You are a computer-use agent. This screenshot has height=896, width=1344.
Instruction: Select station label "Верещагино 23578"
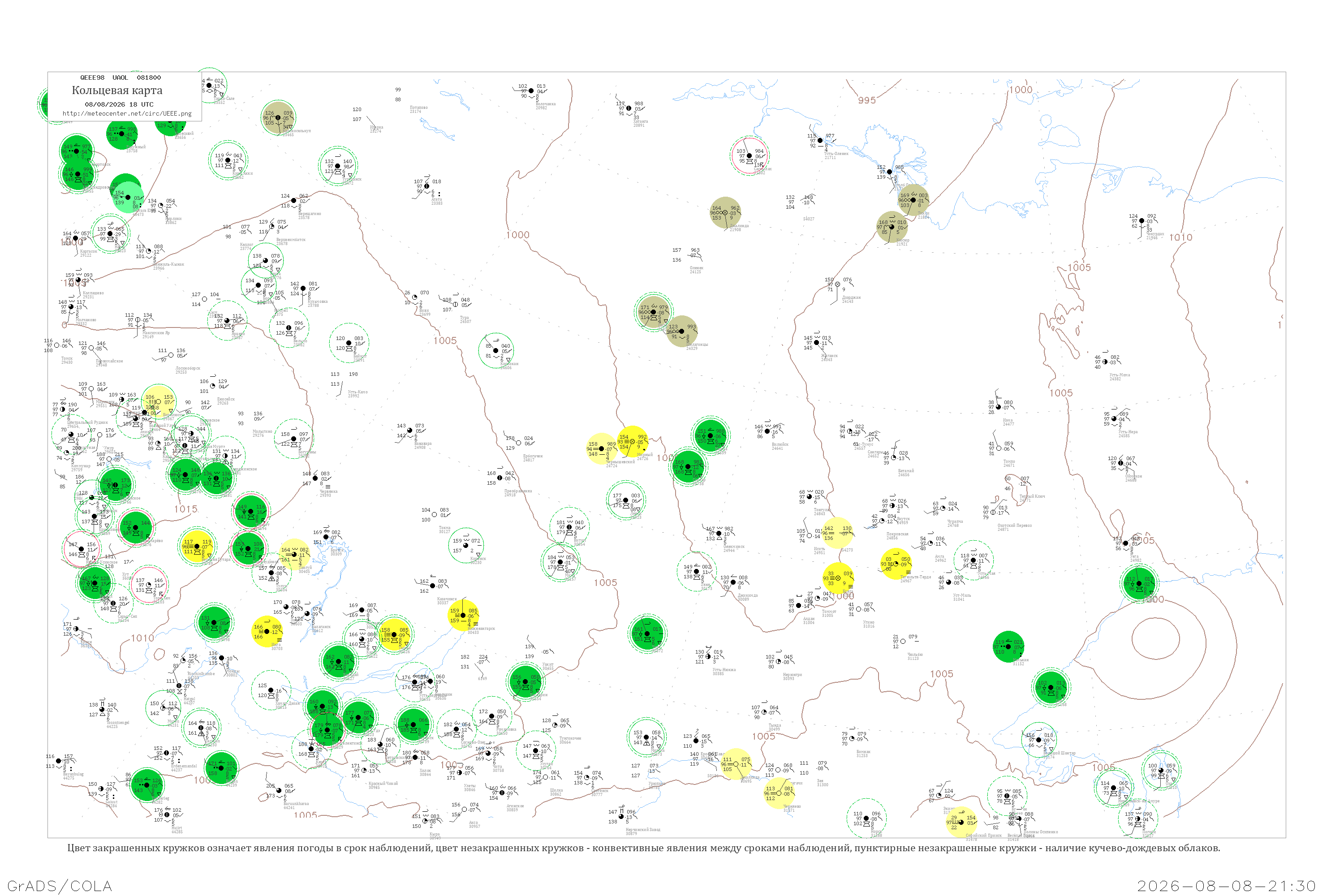(x=309, y=215)
